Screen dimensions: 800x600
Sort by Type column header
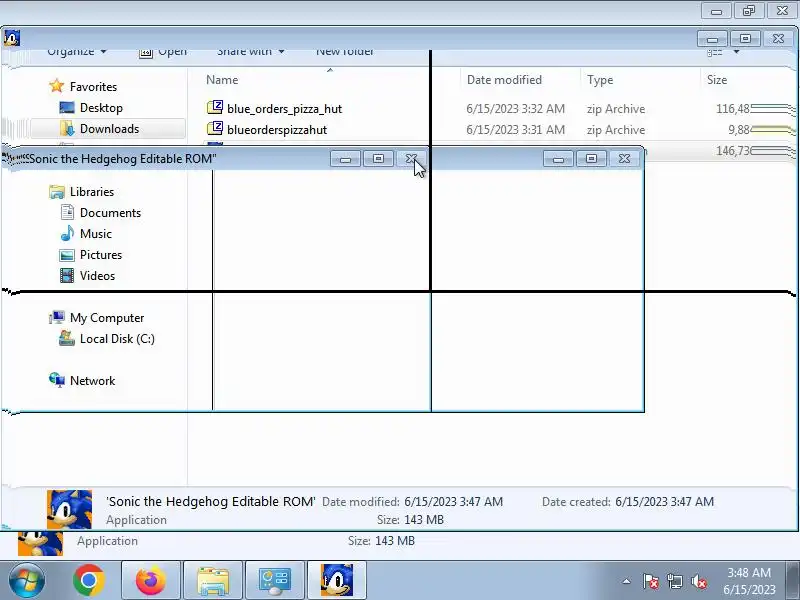(x=600, y=80)
